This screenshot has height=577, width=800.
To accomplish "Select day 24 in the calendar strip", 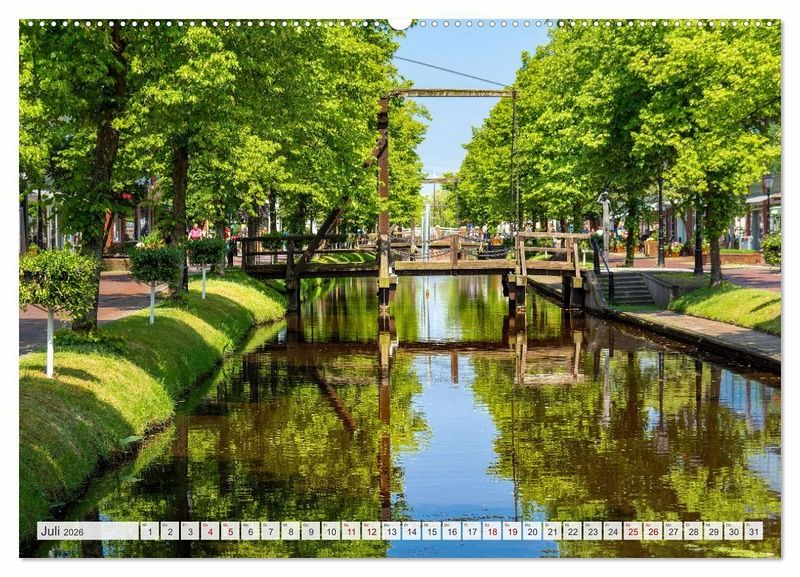I will click(613, 531).
